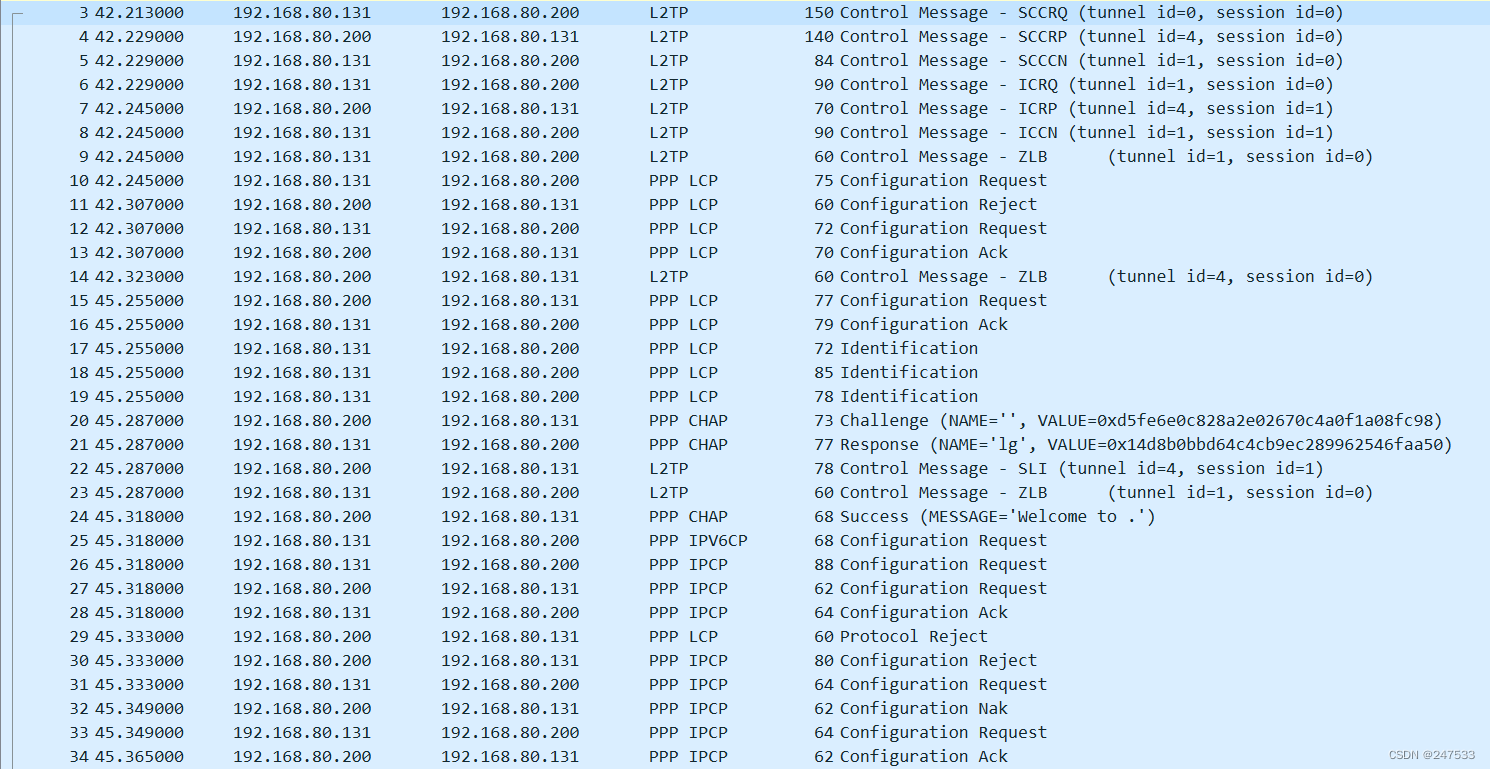The image size is (1490, 769).
Task: Select the ICCN control message row
Action: [x=745, y=133]
